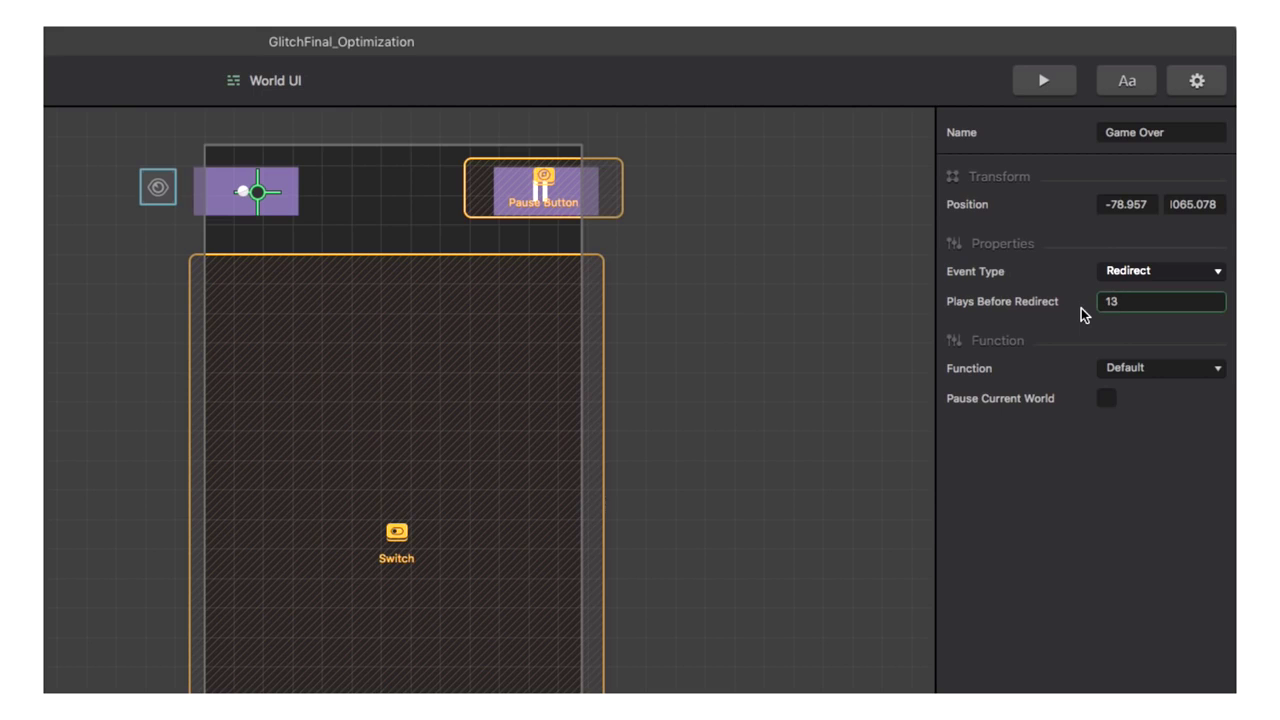Select the yellow Switch node icon

[397, 532]
